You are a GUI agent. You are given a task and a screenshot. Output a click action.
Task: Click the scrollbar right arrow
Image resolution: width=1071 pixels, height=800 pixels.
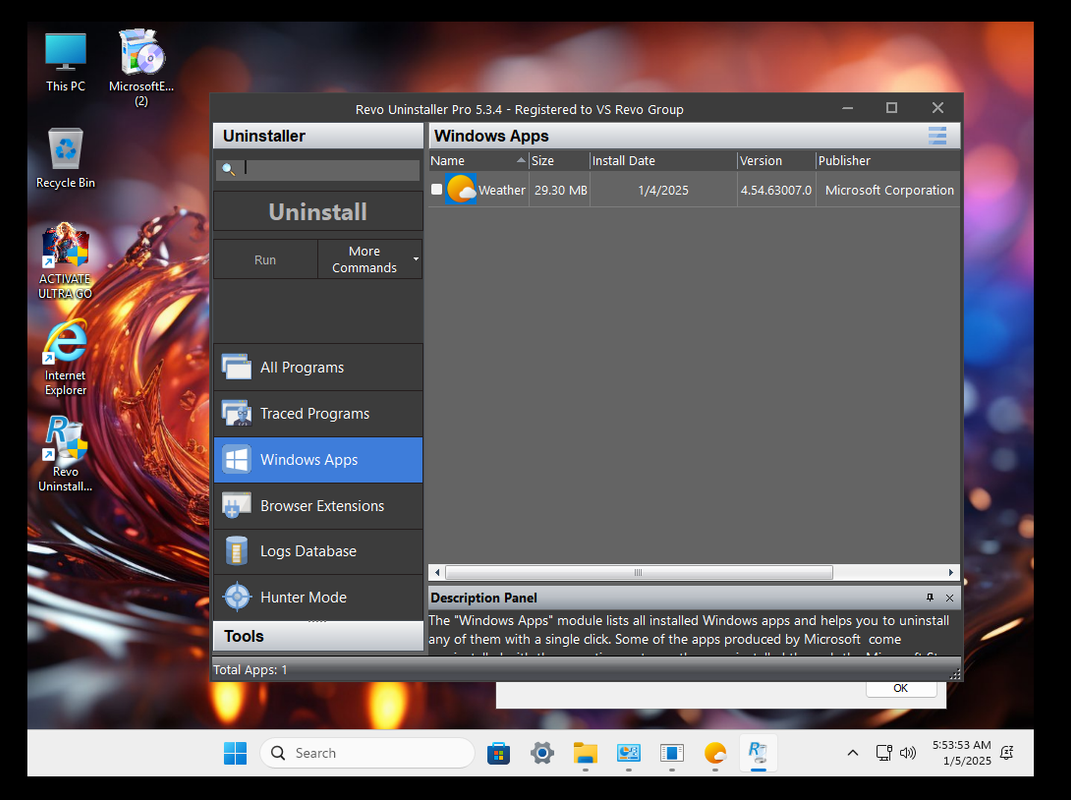951,573
